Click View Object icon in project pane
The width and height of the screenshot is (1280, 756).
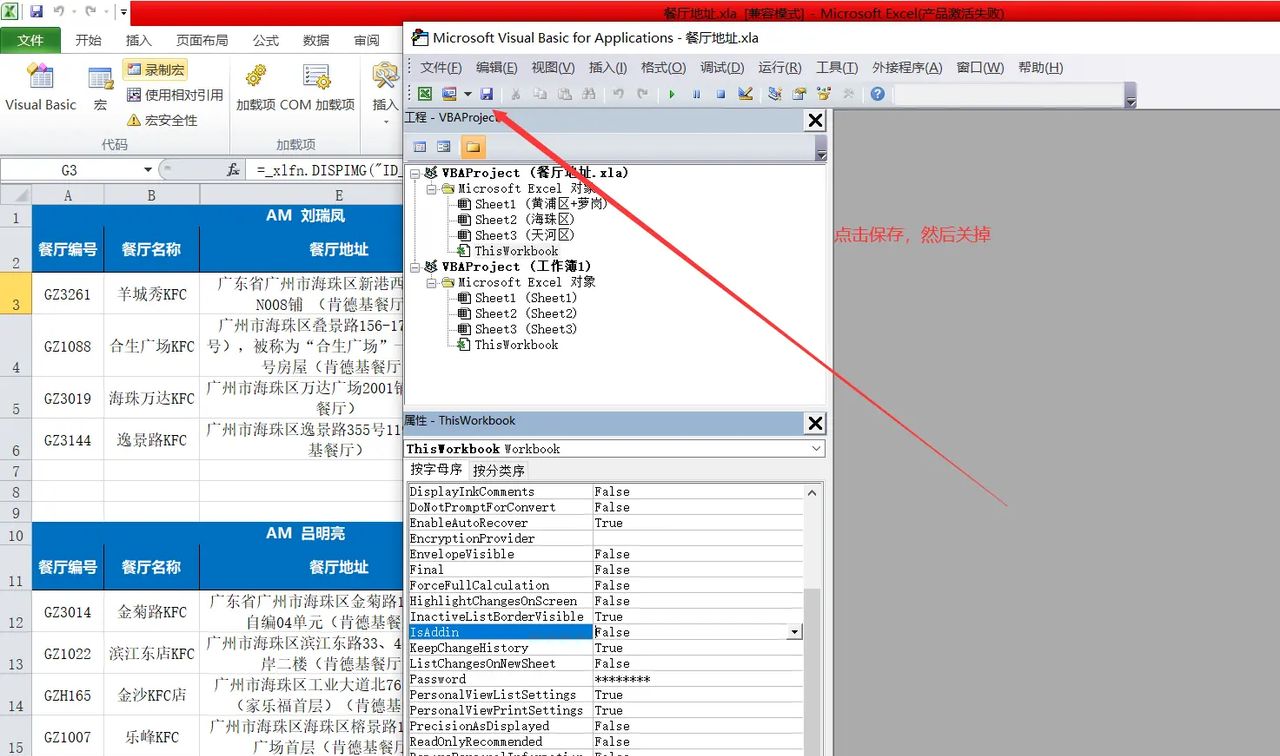(444, 147)
